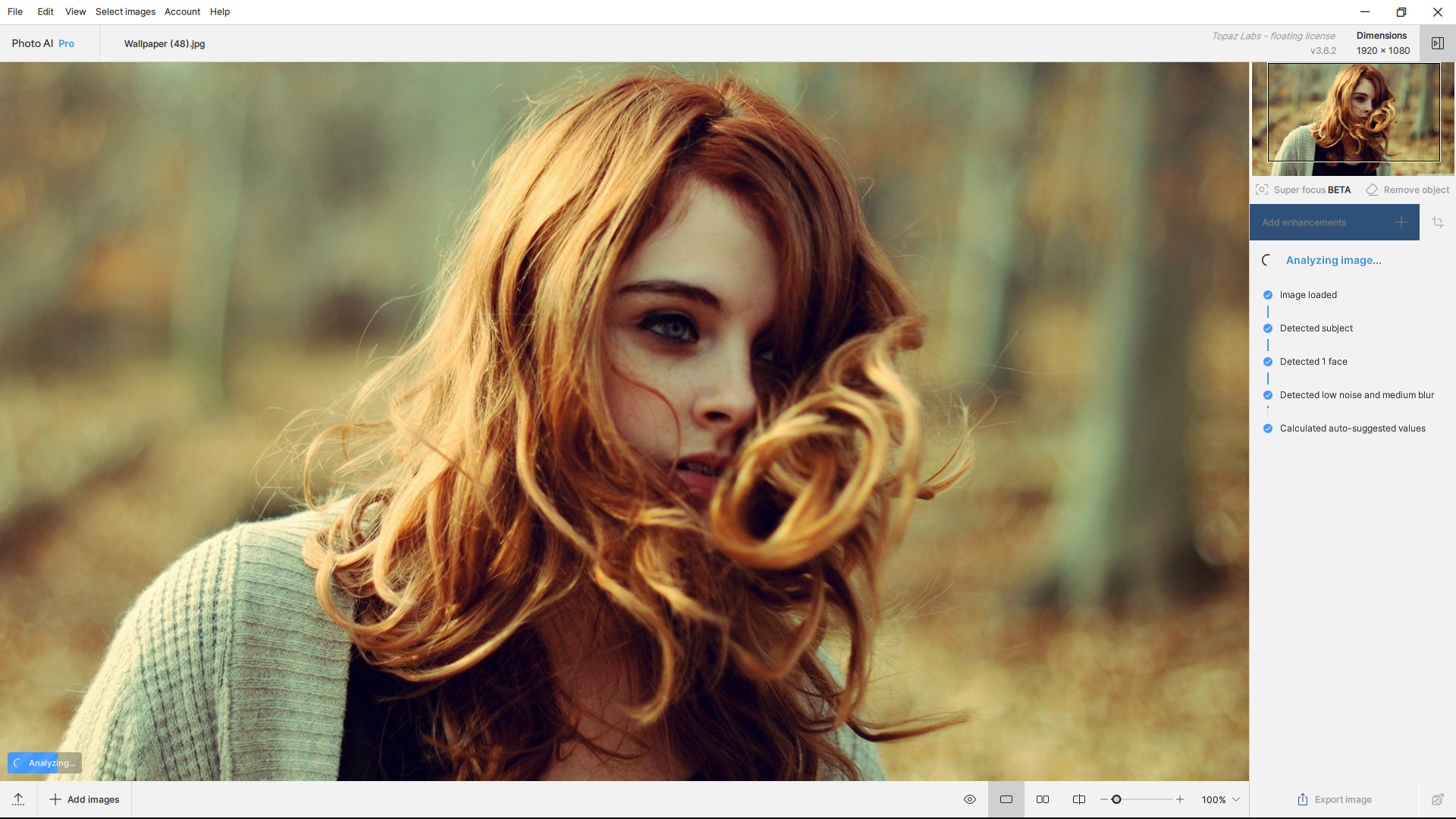Select the Remove object eraser tool
This screenshot has height=819, width=1456.
tap(1407, 190)
